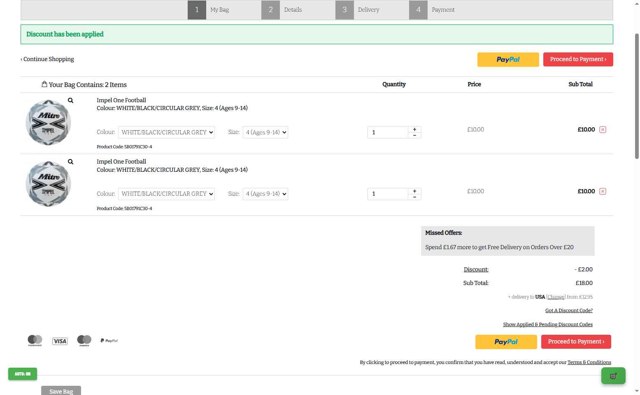Change the delivery country from USA
The image size is (640, 395).
(x=556, y=297)
